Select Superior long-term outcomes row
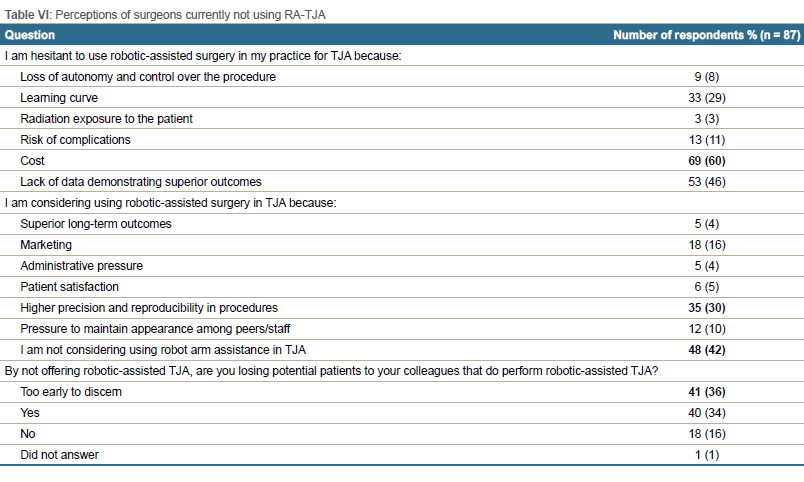804x482 pixels. click(402, 224)
